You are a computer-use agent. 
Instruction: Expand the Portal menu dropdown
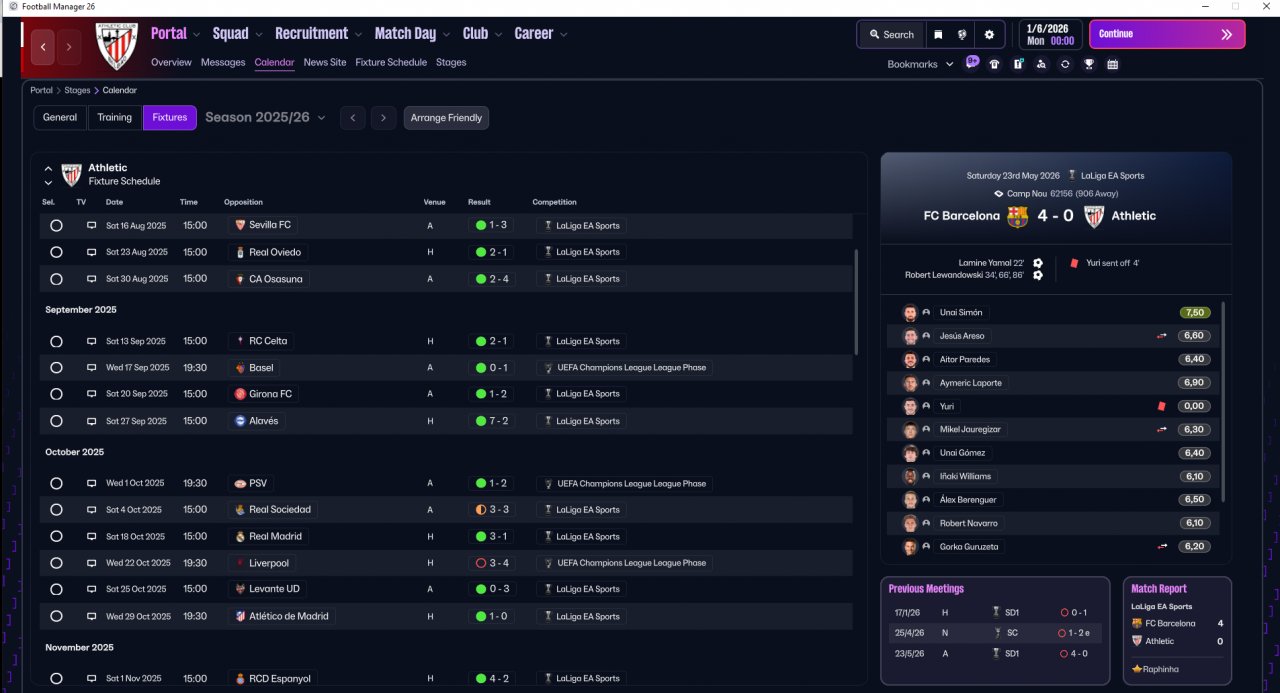[x=196, y=35]
